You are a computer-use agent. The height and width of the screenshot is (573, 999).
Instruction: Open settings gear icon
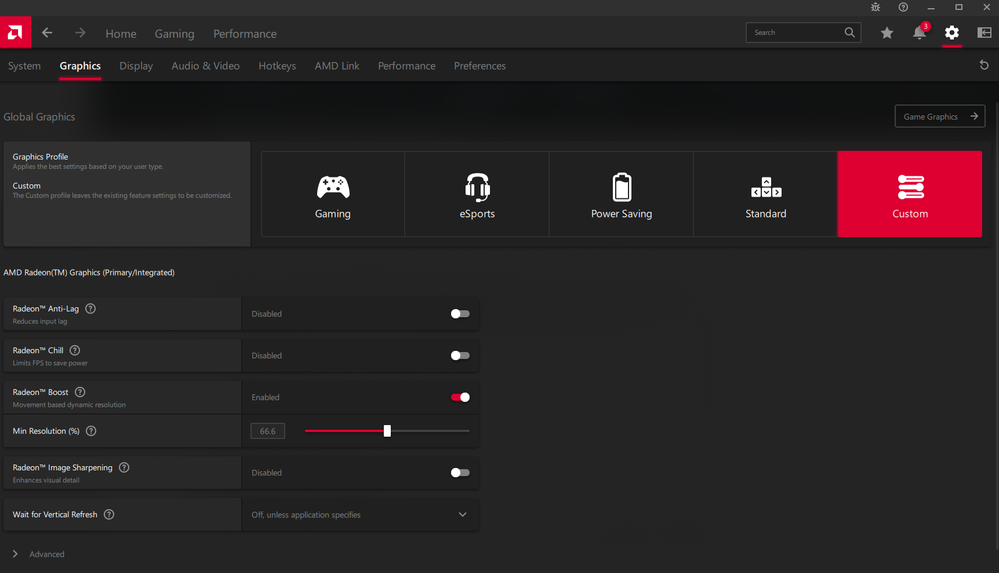[x=952, y=33]
